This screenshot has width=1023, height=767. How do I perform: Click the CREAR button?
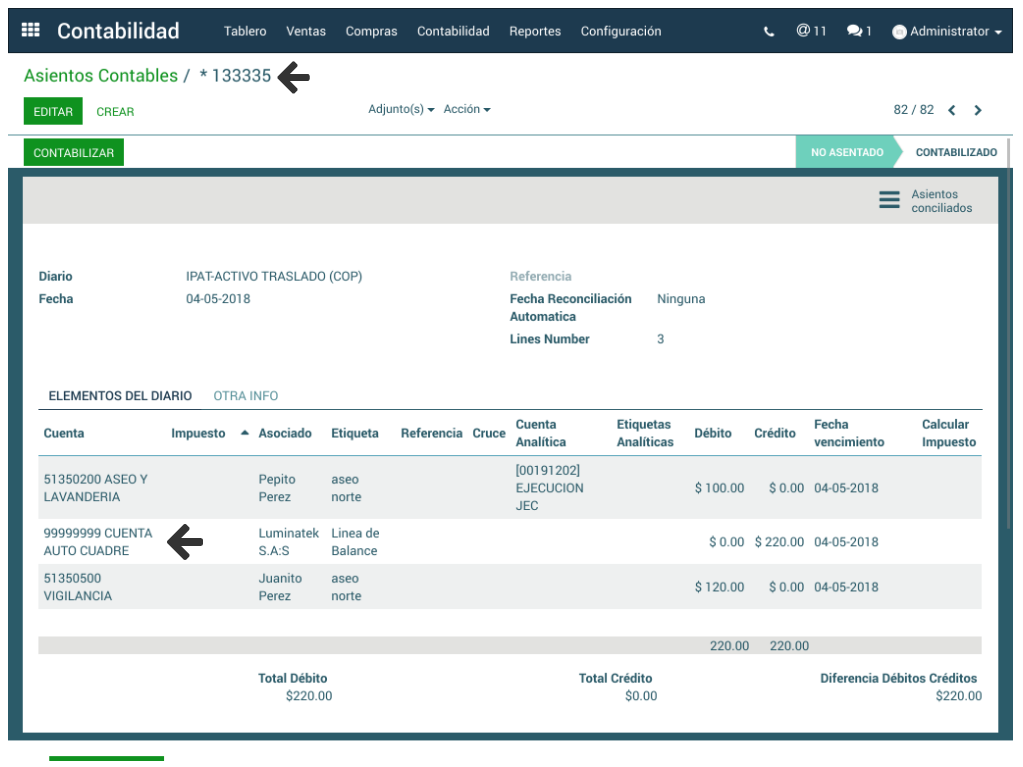click(115, 112)
